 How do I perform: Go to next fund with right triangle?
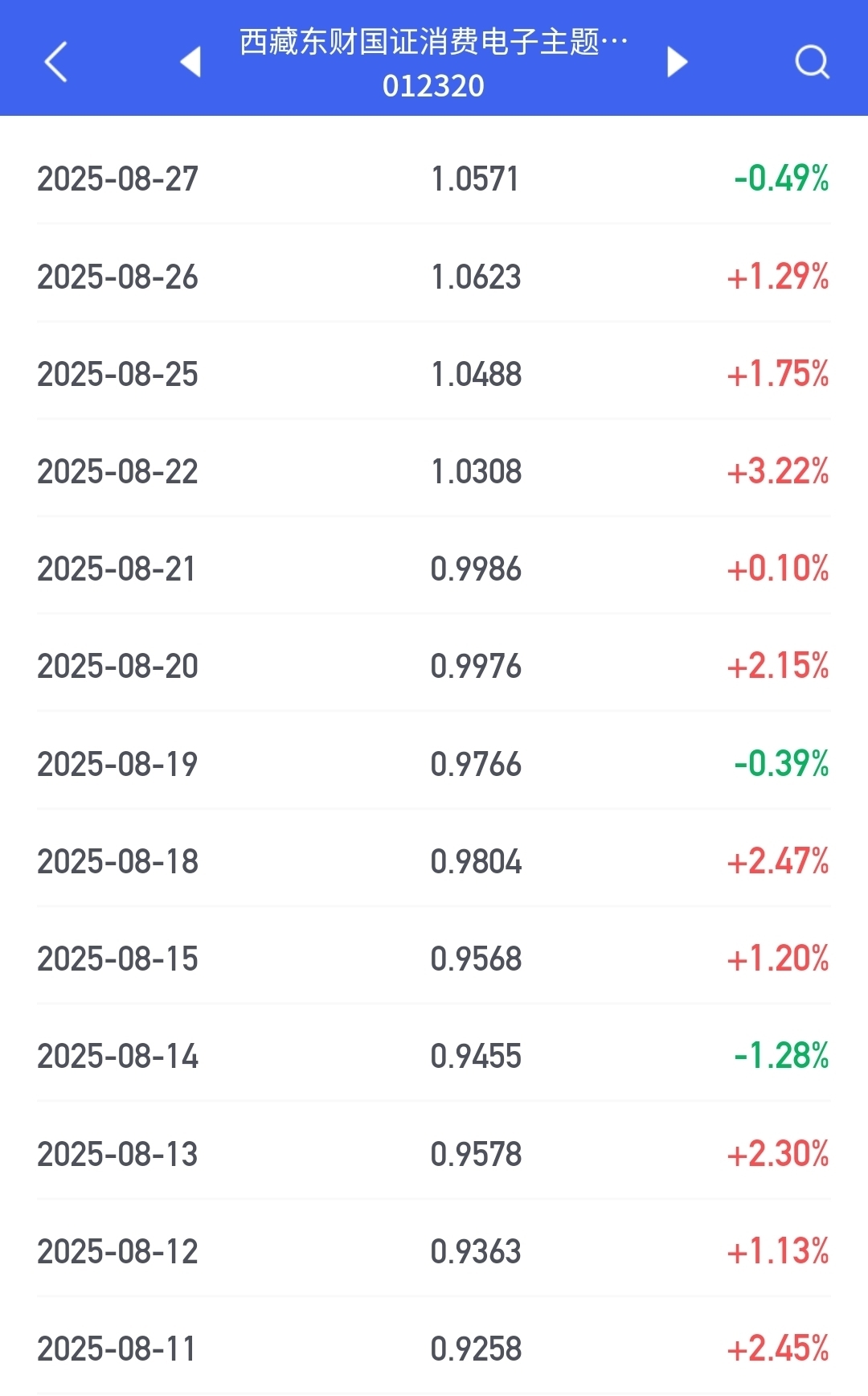click(678, 62)
